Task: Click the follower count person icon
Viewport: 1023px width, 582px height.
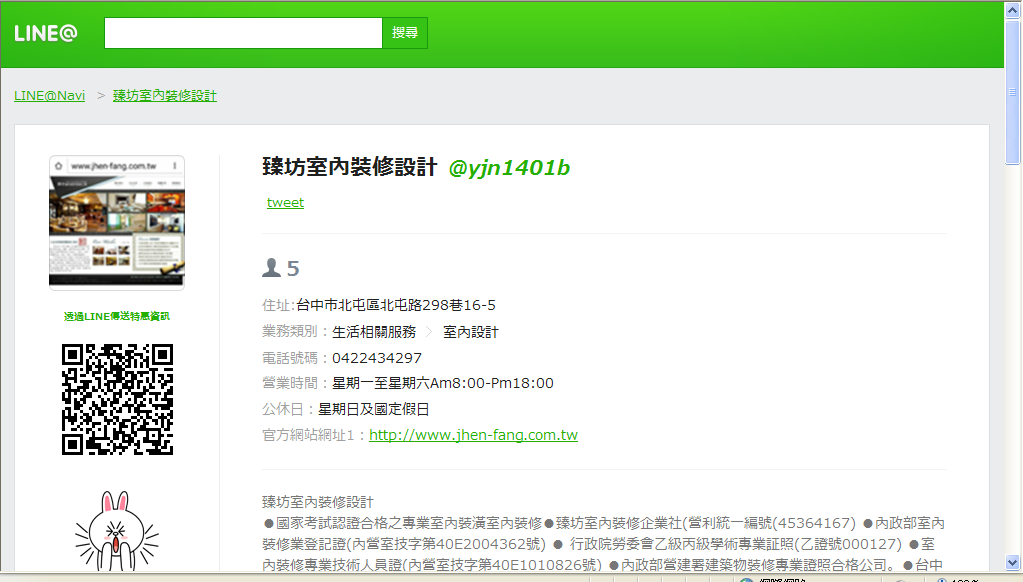Action: pos(271,268)
